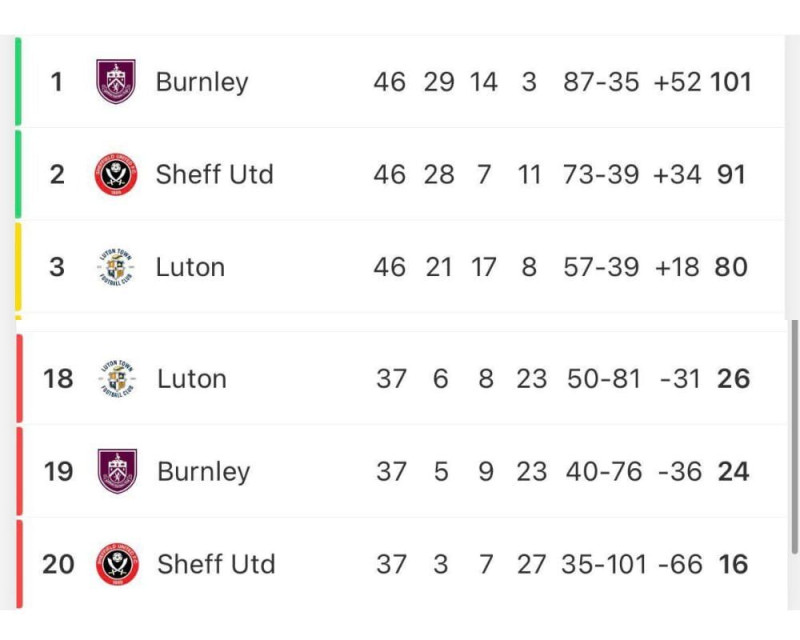Click the Sheff Utd crest in position 2

116,175
